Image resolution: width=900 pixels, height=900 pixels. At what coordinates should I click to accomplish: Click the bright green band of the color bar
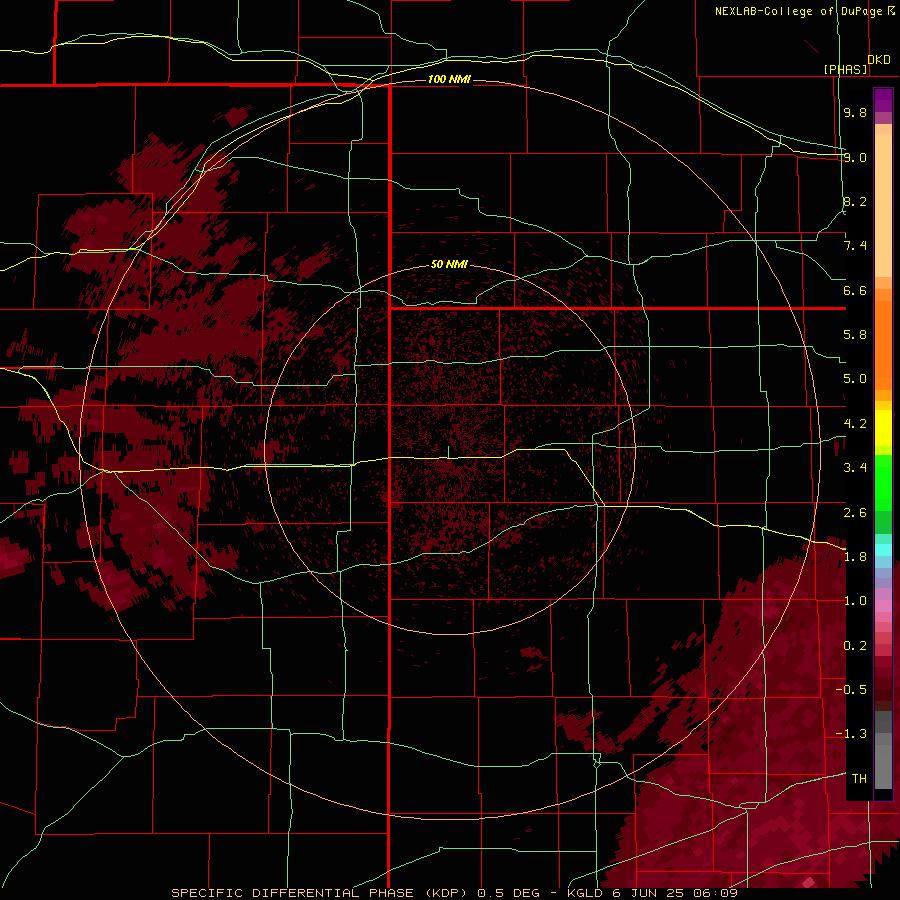883,483
